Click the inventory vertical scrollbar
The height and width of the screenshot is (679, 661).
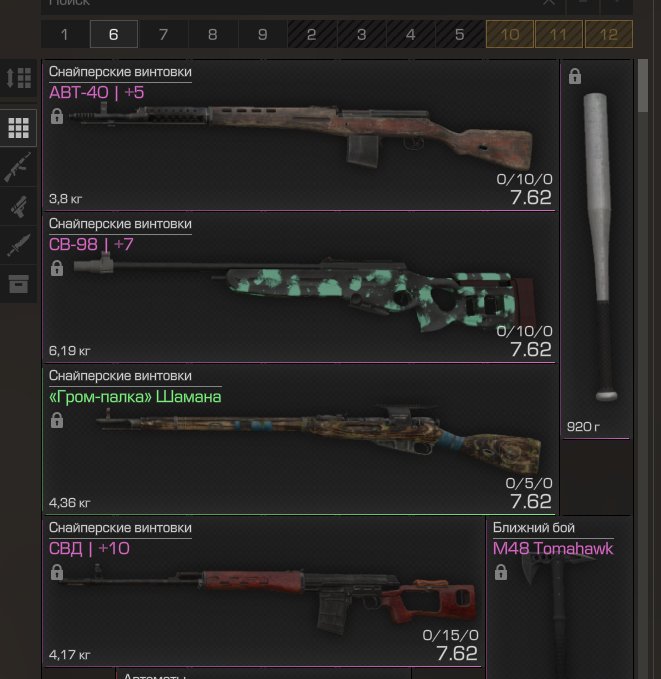pyautogui.click(x=643, y=368)
